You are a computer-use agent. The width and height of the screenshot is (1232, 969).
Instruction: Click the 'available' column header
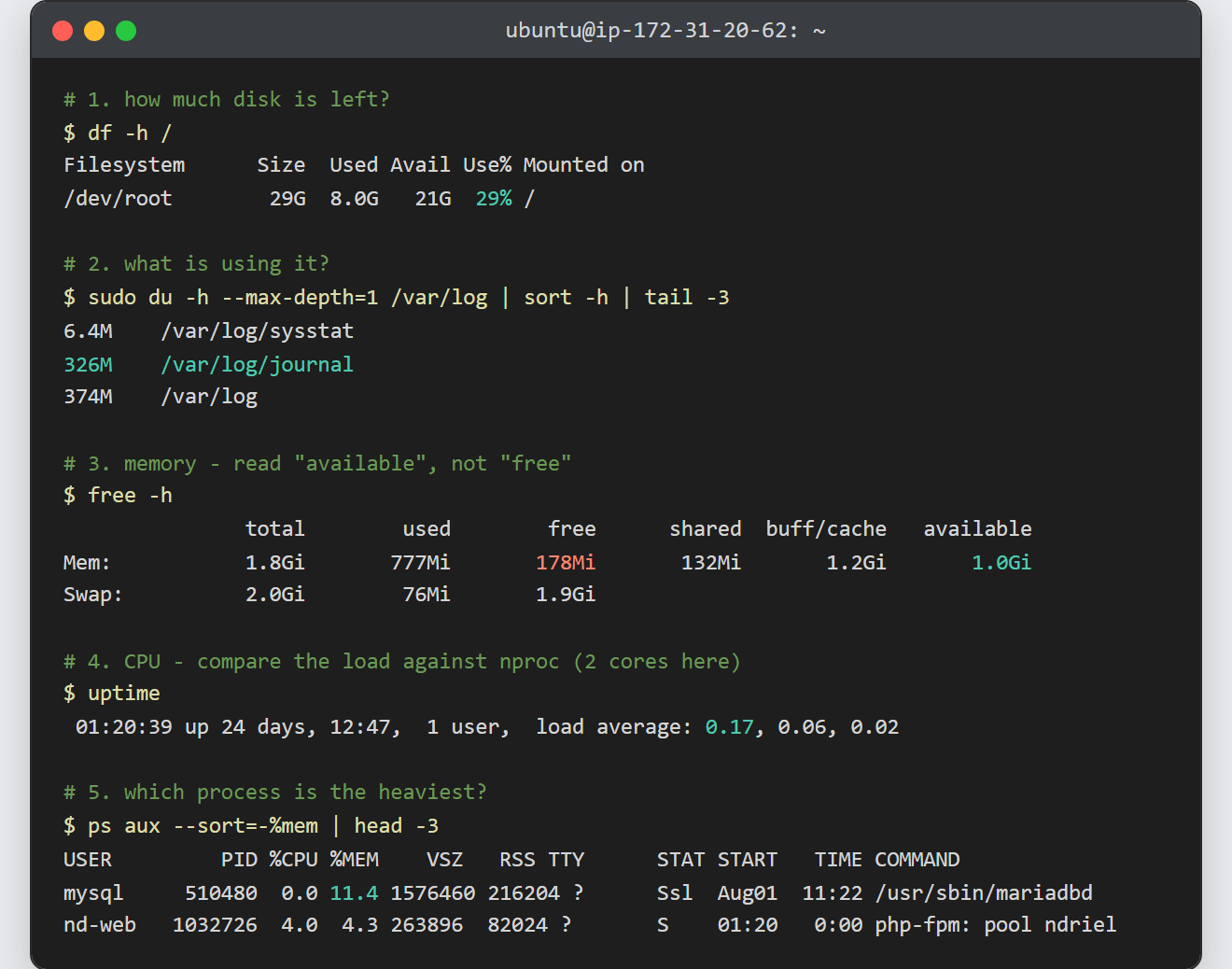coord(977,529)
